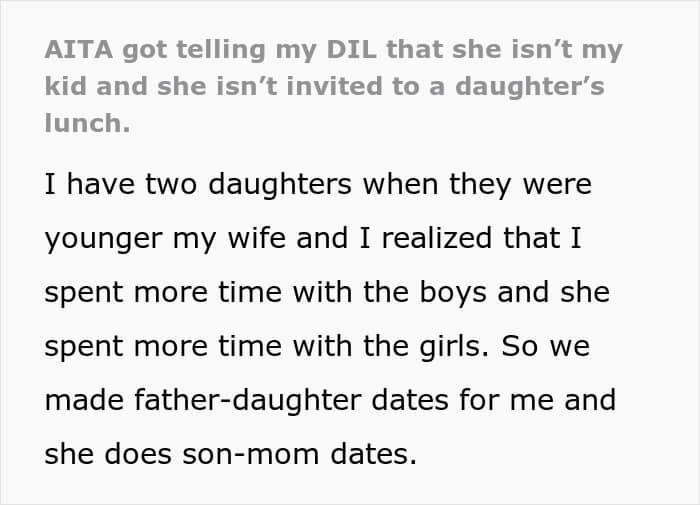Click the word "boys" in the paragraph
Screen dimensions: 700x505
453,293
